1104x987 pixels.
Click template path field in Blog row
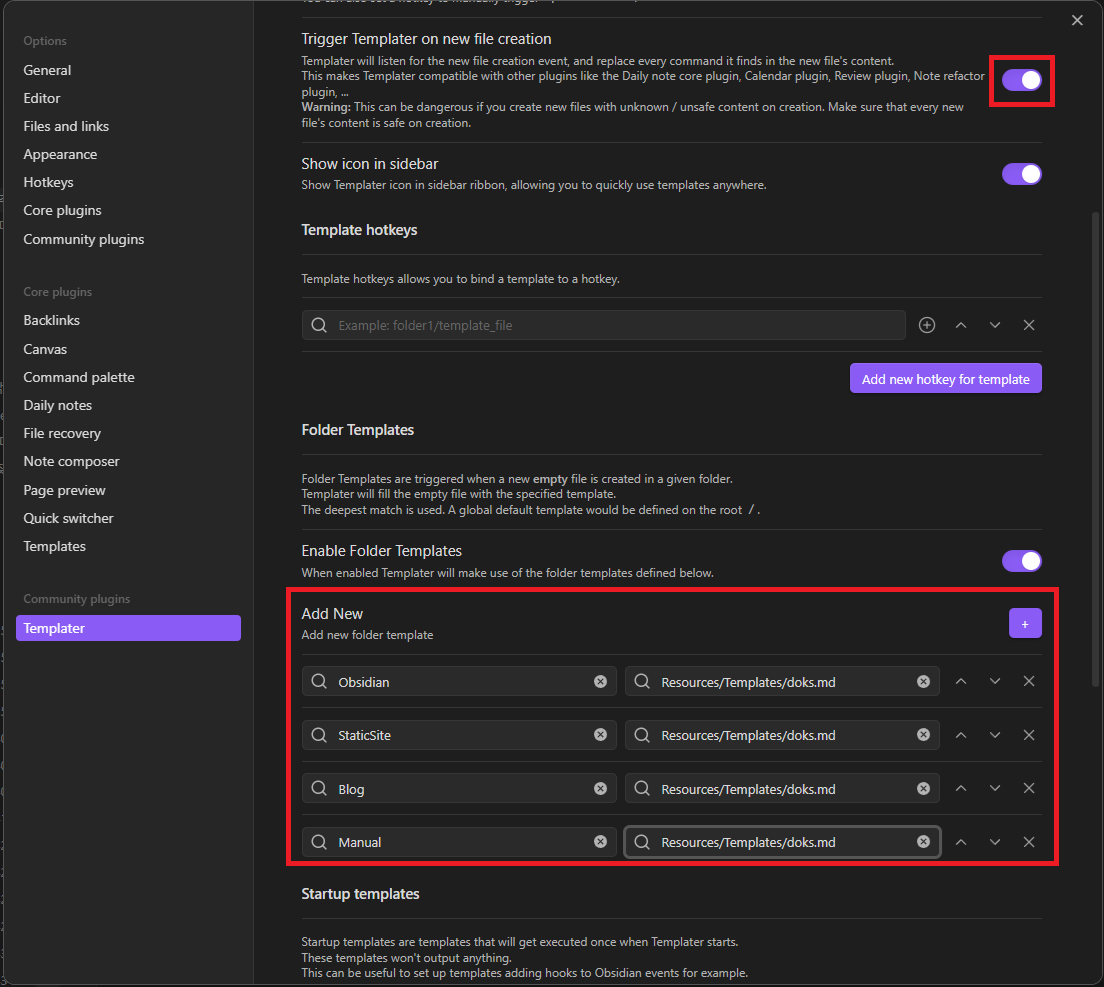782,788
